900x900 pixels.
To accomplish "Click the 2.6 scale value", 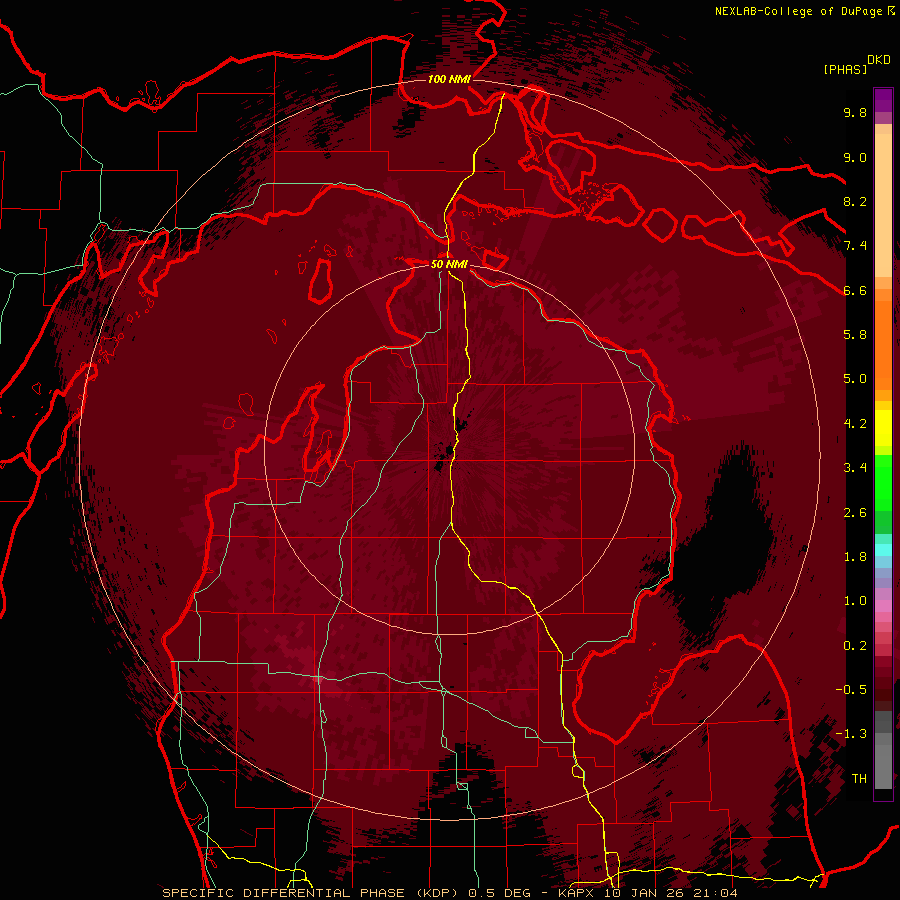I will click(855, 513).
